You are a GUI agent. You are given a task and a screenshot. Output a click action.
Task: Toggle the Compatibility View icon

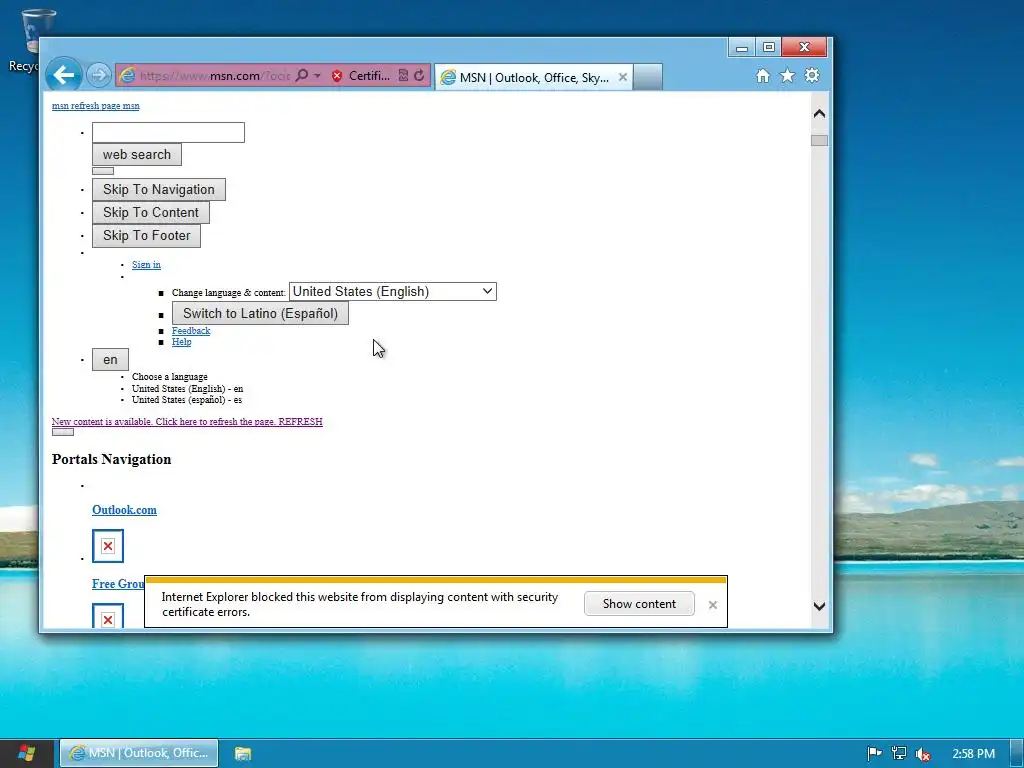[x=404, y=76]
